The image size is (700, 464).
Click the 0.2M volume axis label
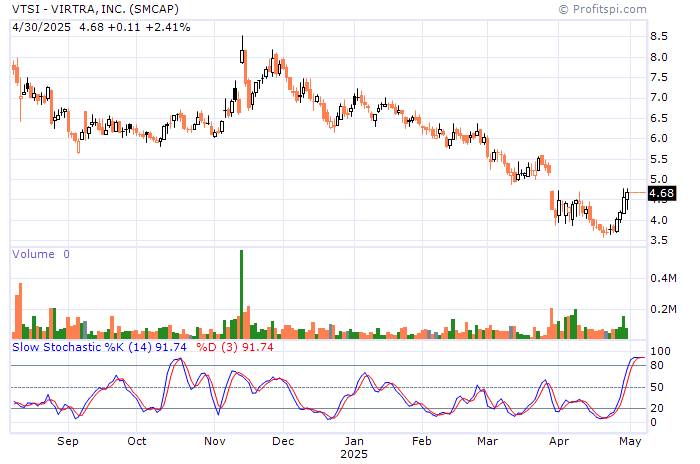click(663, 309)
